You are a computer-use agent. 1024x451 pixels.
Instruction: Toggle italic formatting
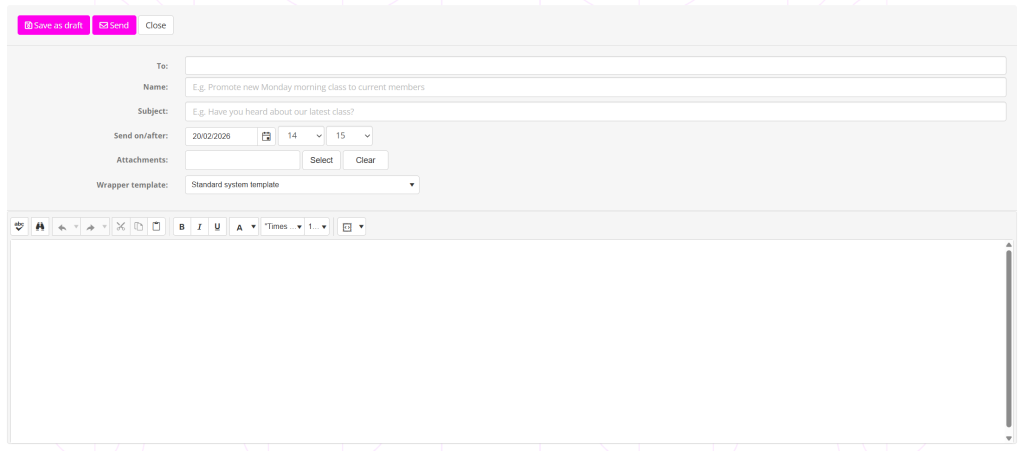199,227
